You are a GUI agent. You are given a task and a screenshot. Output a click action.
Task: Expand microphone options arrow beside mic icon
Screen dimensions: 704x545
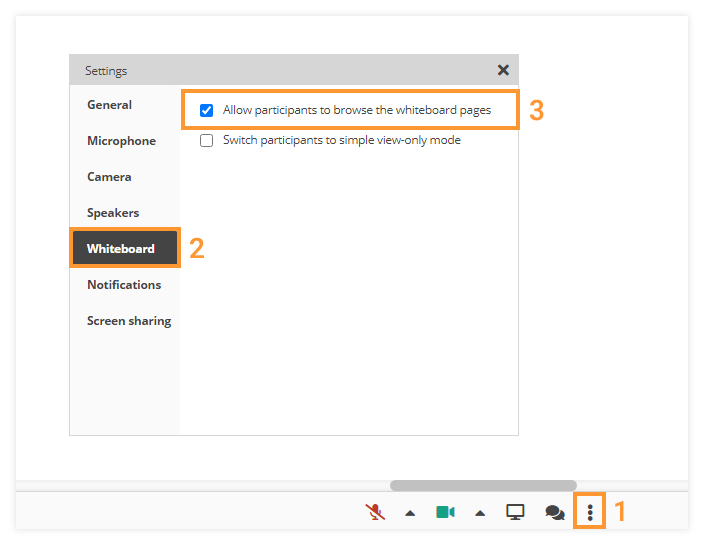pyautogui.click(x=410, y=513)
